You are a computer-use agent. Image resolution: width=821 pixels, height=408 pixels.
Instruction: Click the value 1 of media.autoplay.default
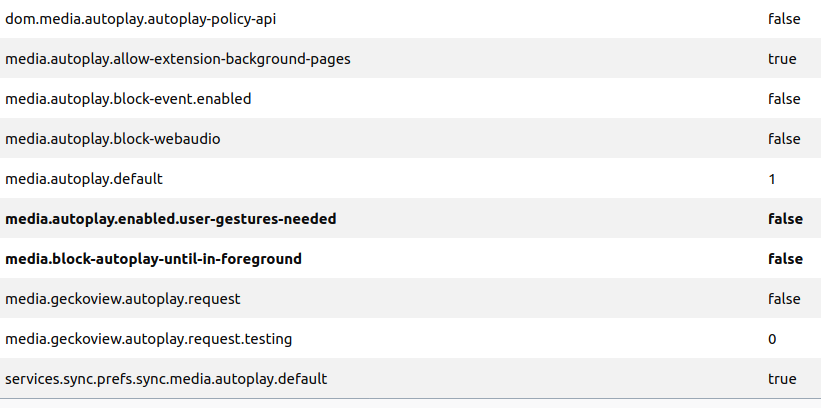(772, 179)
